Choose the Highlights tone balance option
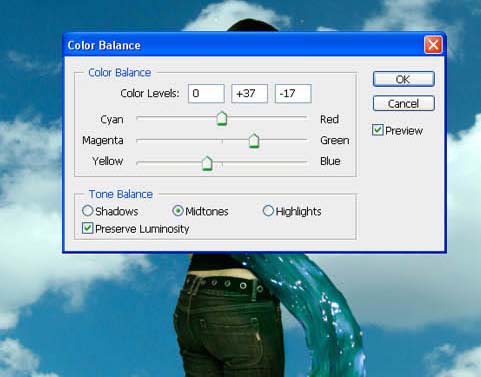481x377 pixels. (268, 211)
